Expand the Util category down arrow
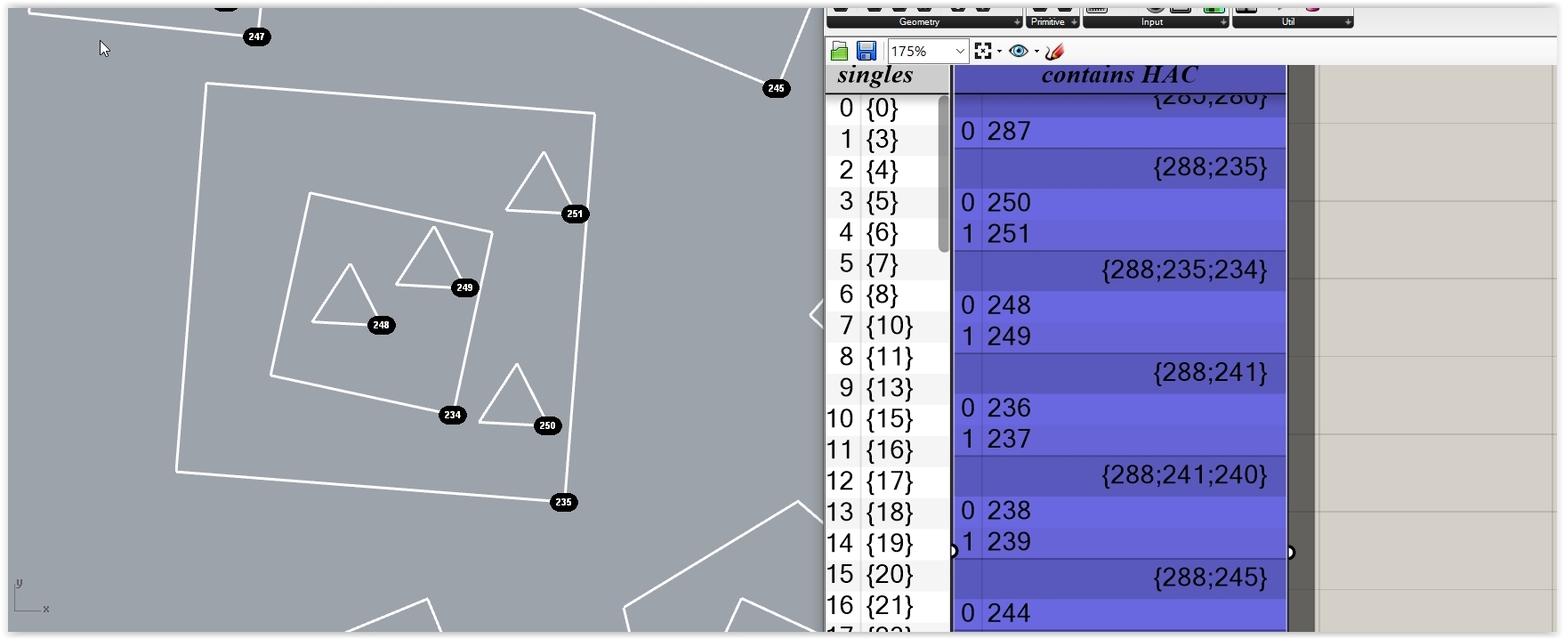 (x=1347, y=21)
